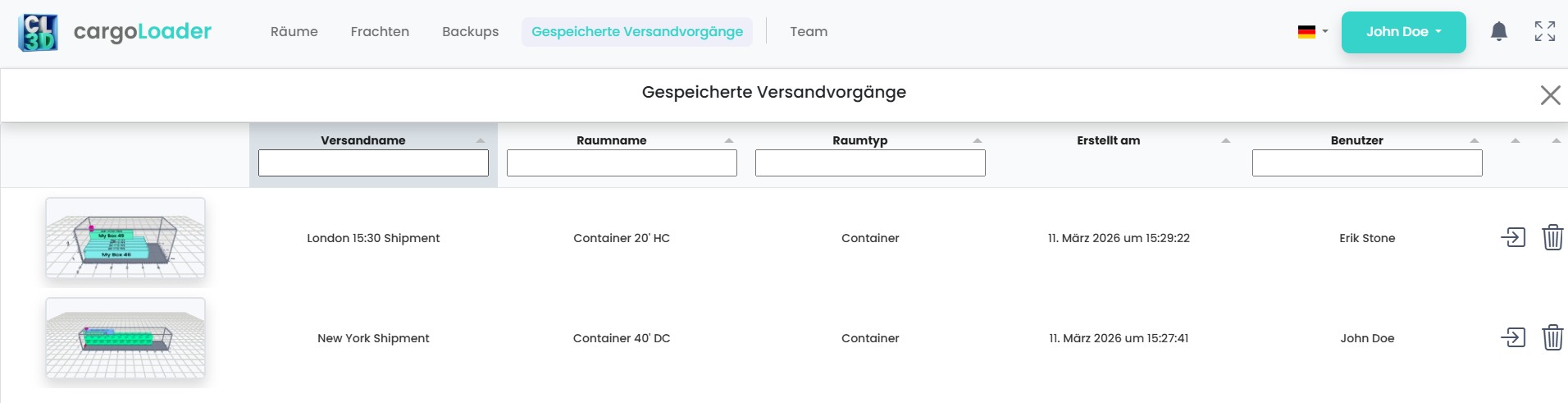Click the cargoLoader logo
1568x403 pixels.
point(115,32)
